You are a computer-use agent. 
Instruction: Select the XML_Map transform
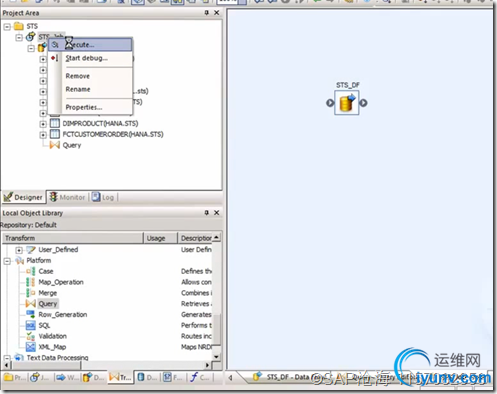(x=52, y=347)
